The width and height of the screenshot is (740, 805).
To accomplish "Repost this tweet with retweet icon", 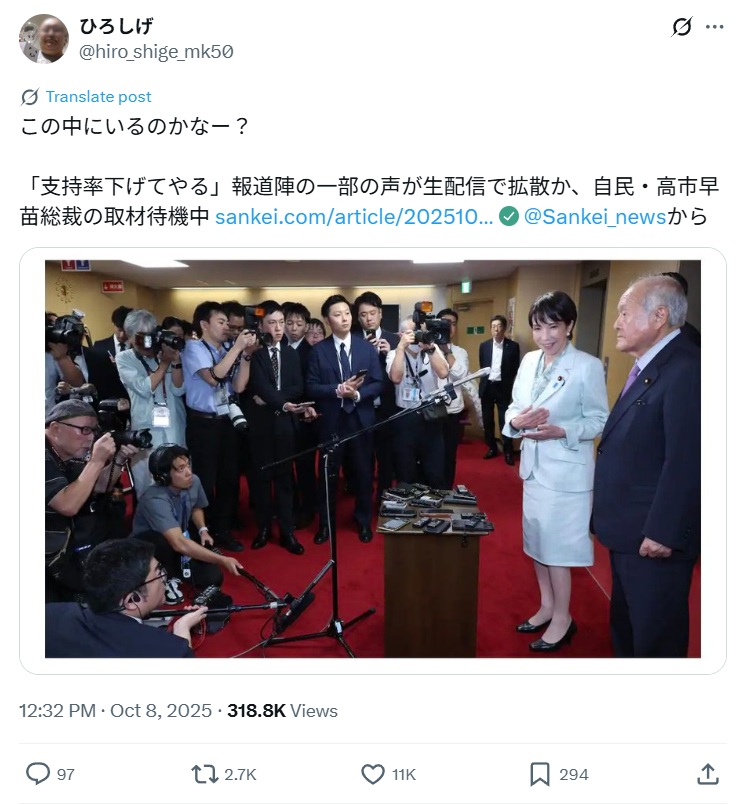I will pos(204,774).
